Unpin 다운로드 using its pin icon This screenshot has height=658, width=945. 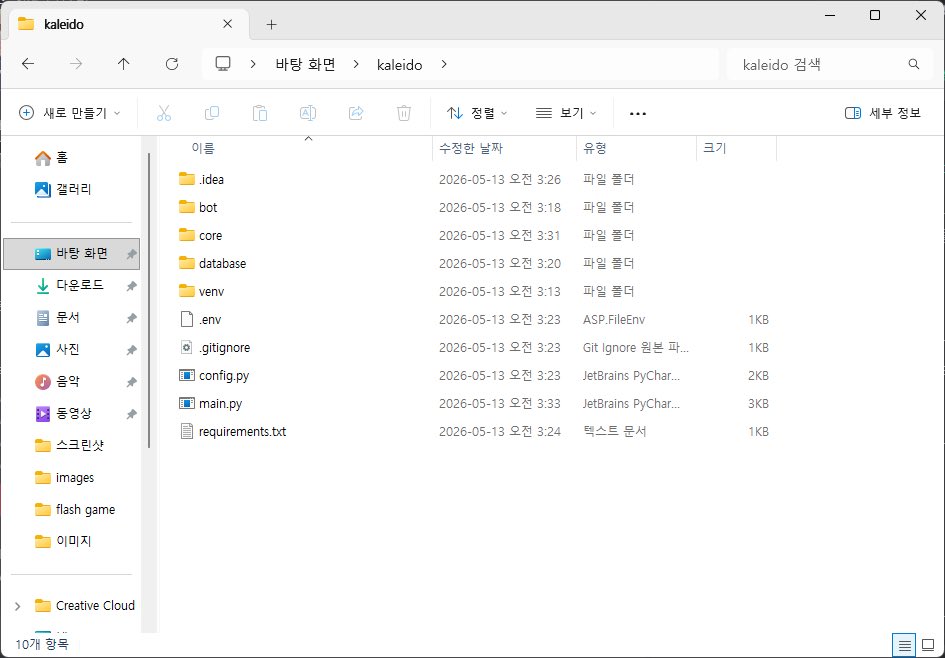click(x=131, y=286)
